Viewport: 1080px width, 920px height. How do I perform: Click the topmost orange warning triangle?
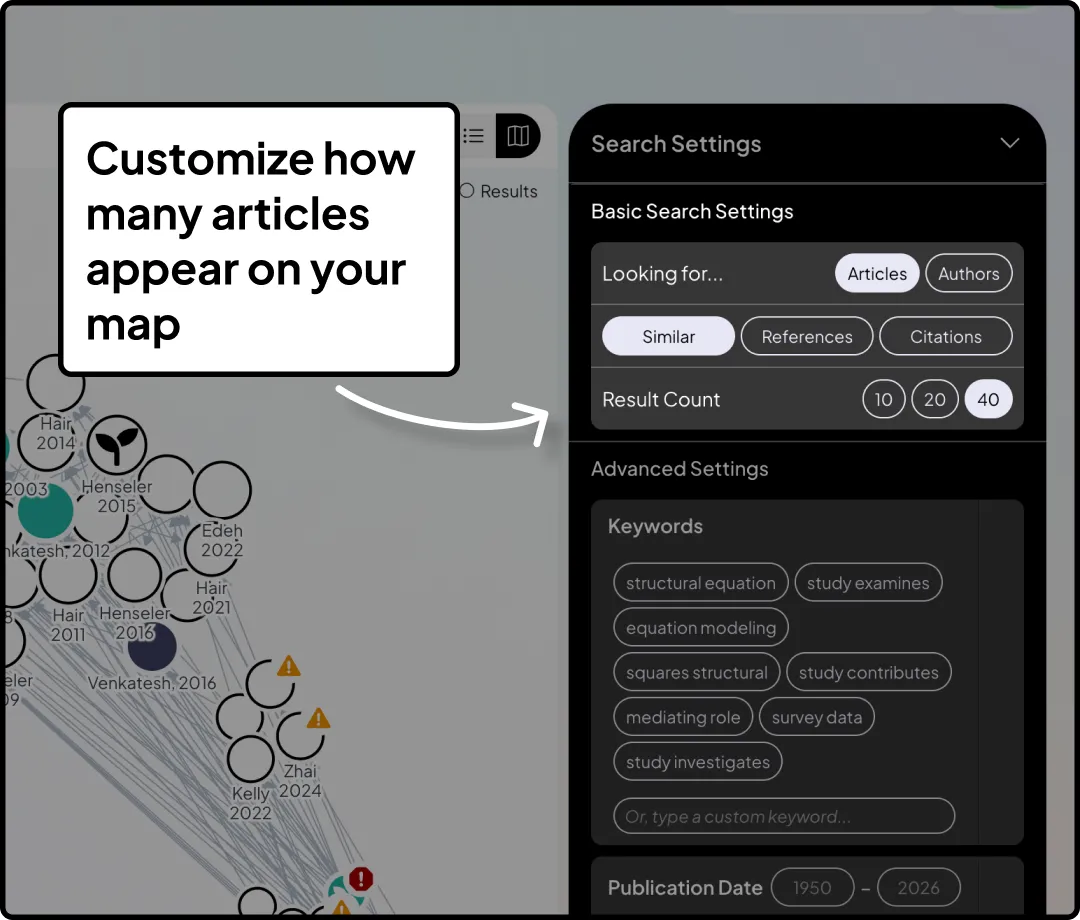click(x=289, y=666)
